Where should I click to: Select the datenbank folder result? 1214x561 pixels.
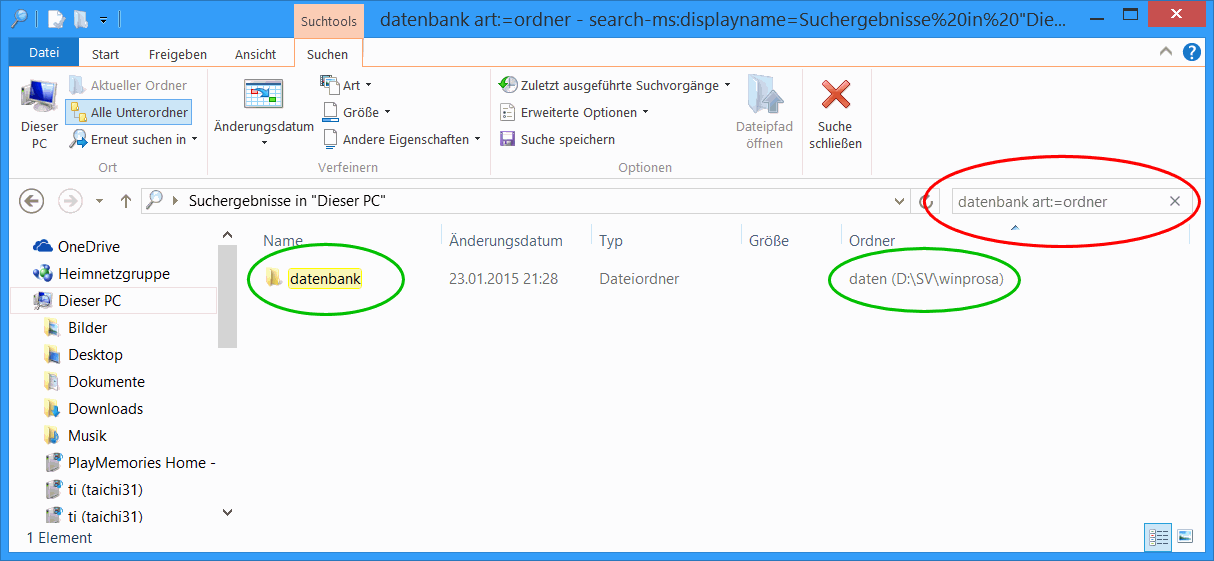tap(325, 279)
